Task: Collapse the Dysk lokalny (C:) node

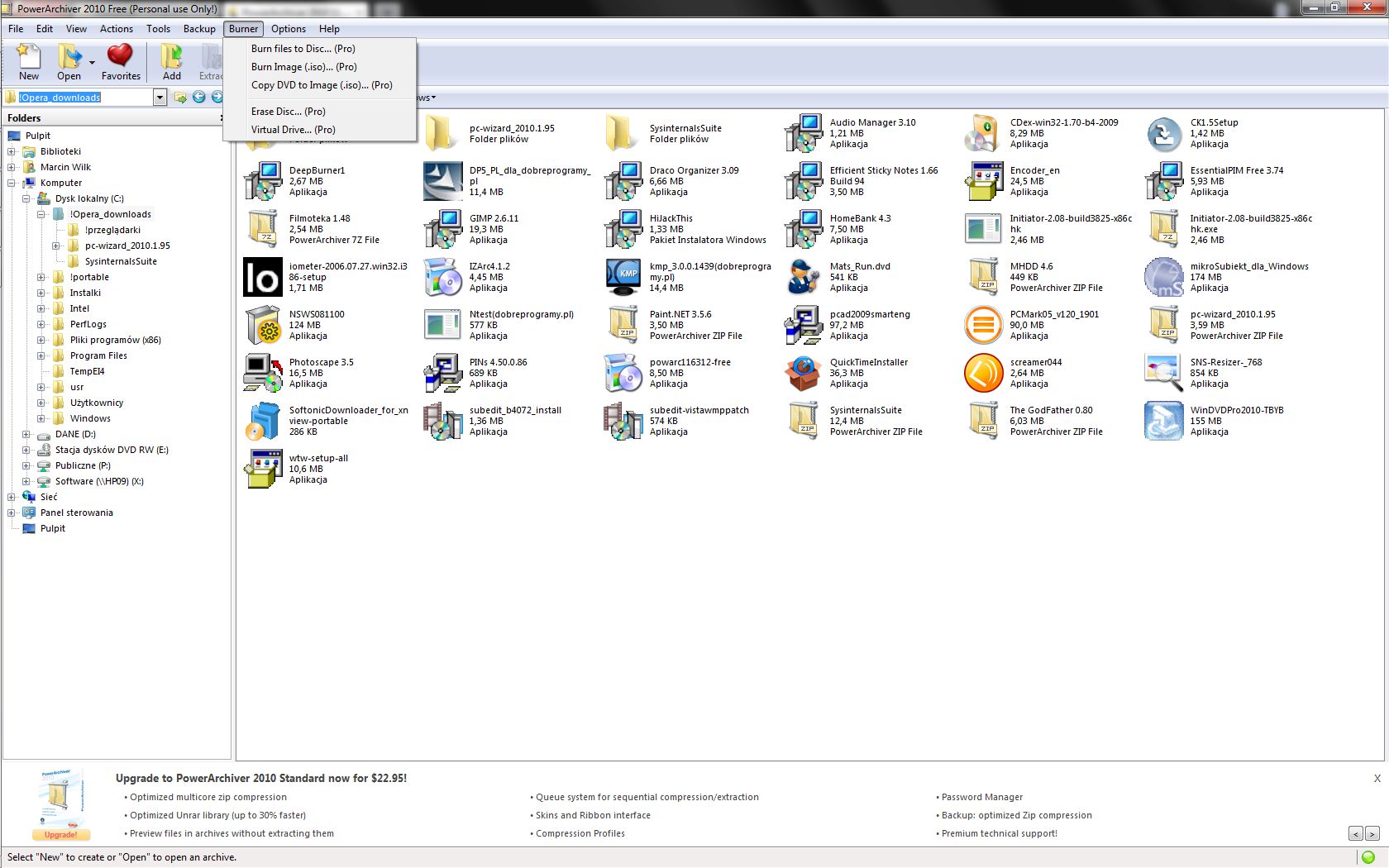Action: tap(26, 198)
